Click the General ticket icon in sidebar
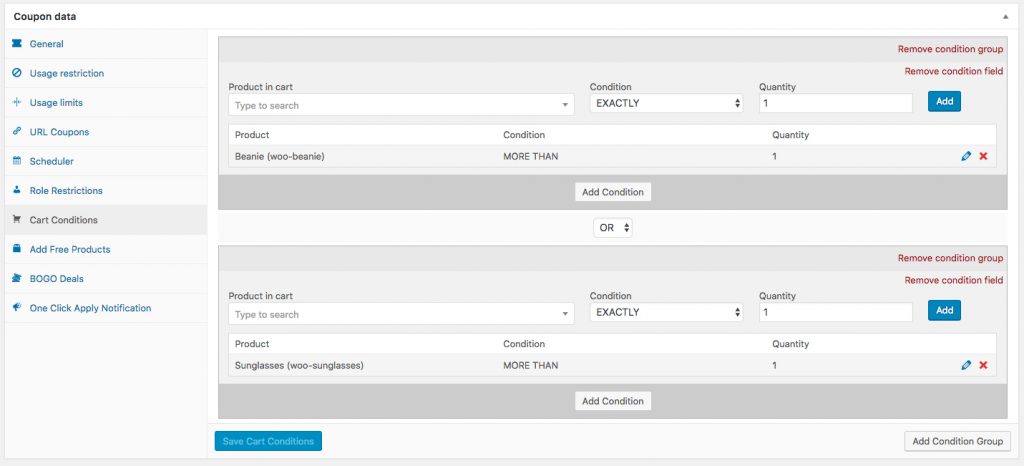The width and height of the screenshot is (1024, 466). 17,44
